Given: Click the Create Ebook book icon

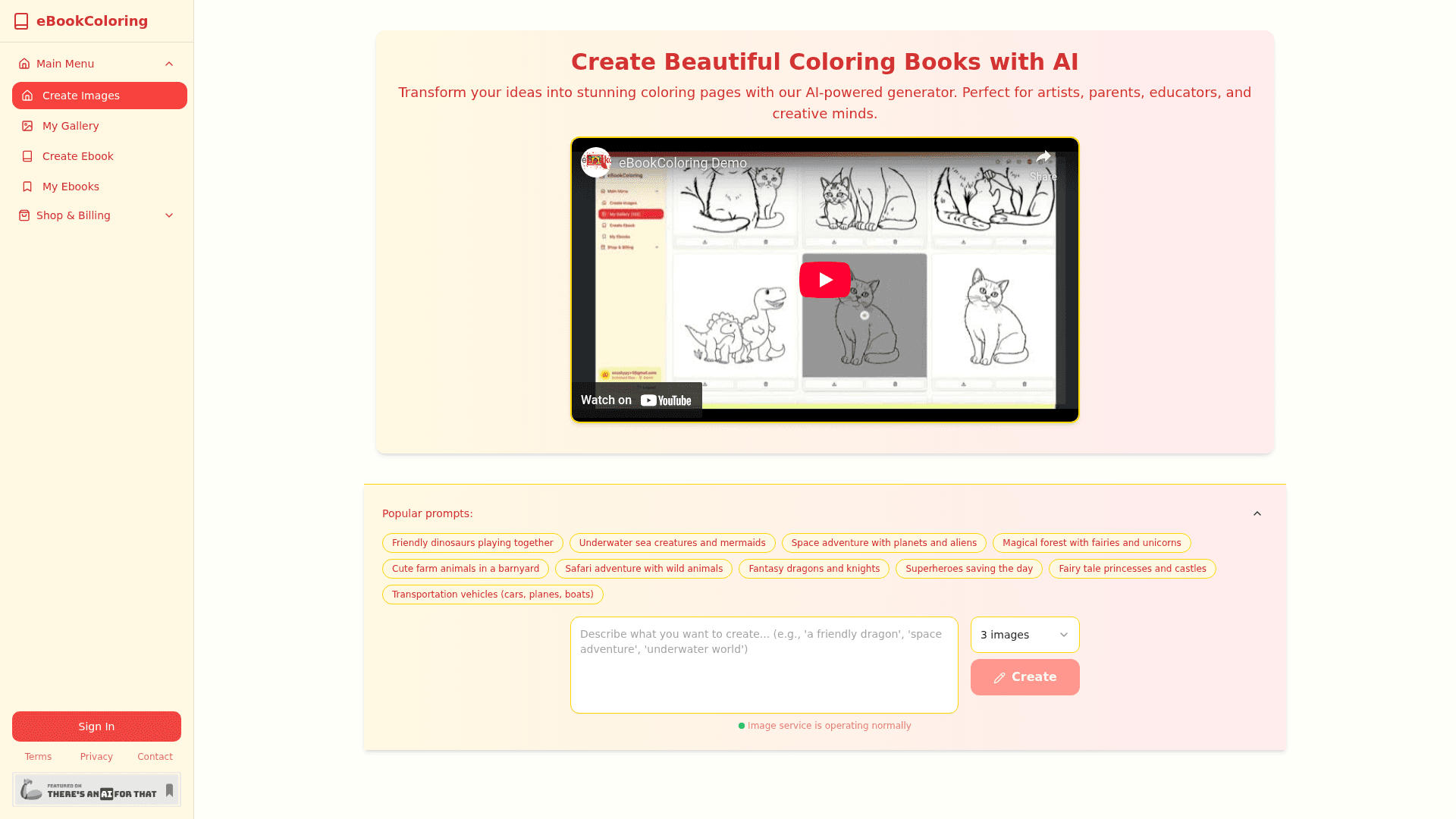Looking at the screenshot, I should click(x=27, y=156).
